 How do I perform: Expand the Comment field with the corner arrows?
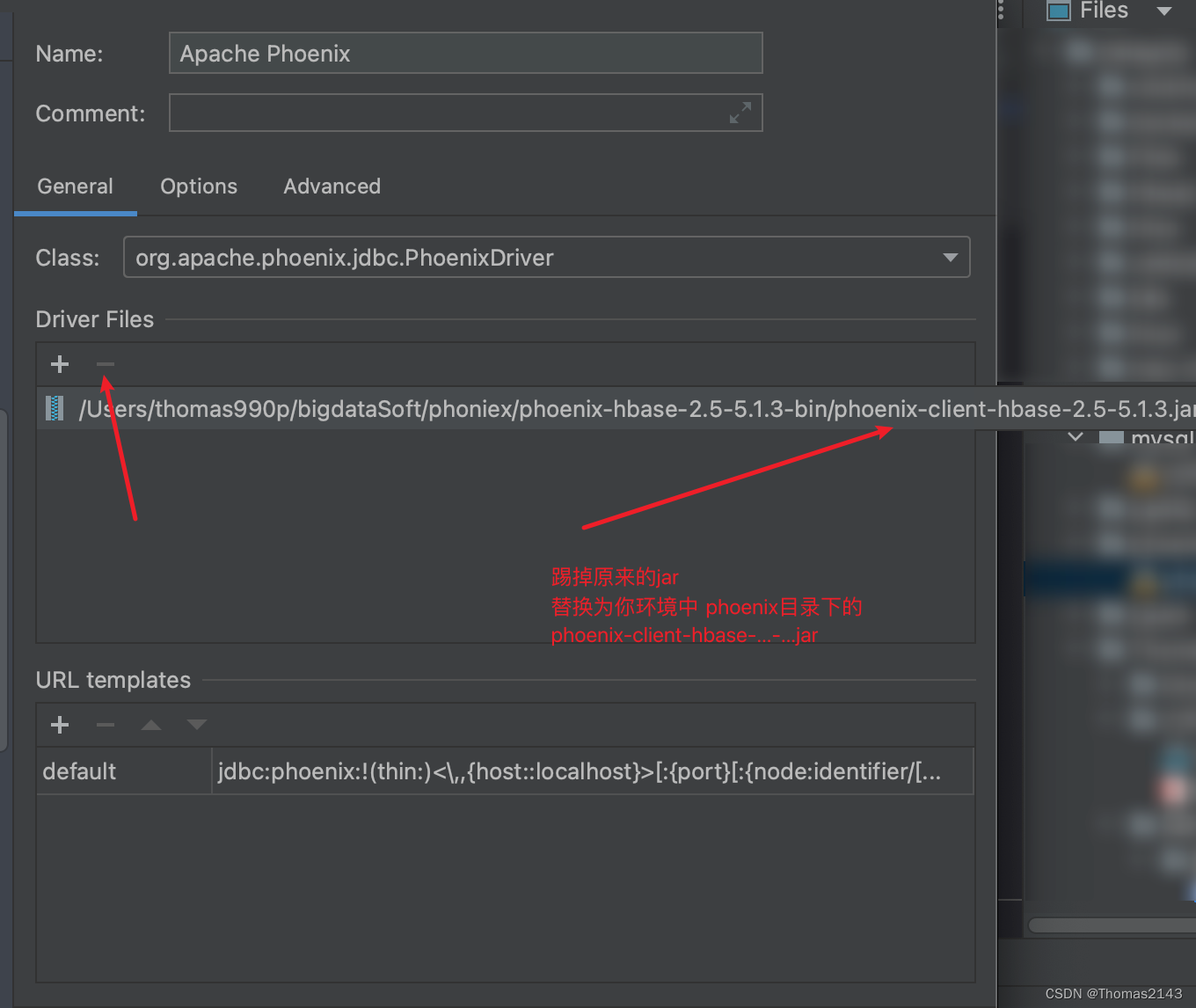(x=740, y=113)
